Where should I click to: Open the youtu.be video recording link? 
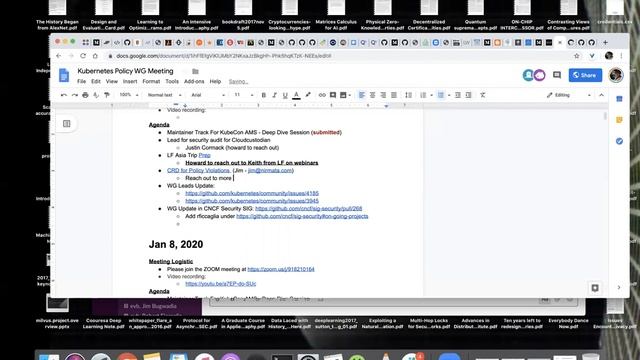(x=220, y=284)
